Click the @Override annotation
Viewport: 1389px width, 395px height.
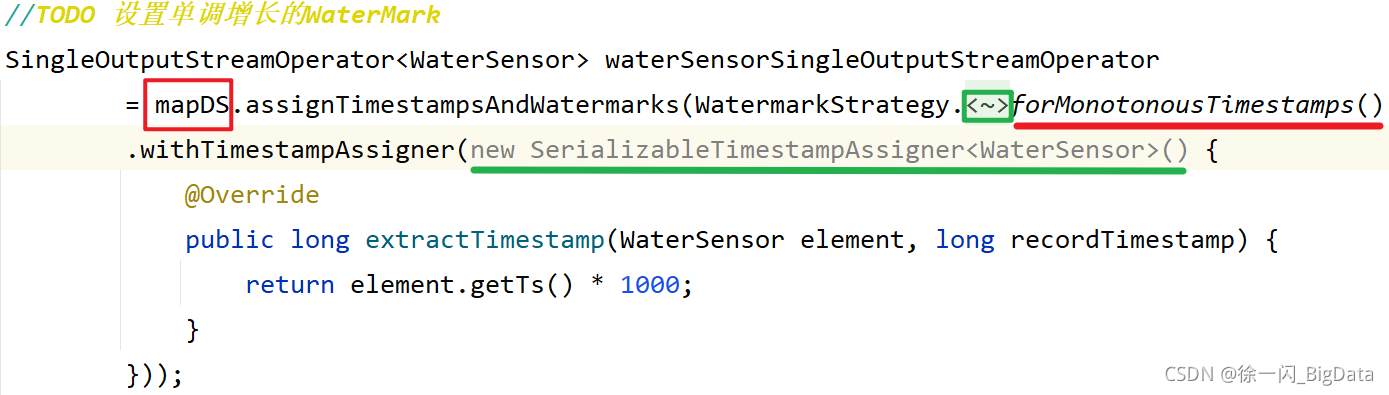point(252,195)
